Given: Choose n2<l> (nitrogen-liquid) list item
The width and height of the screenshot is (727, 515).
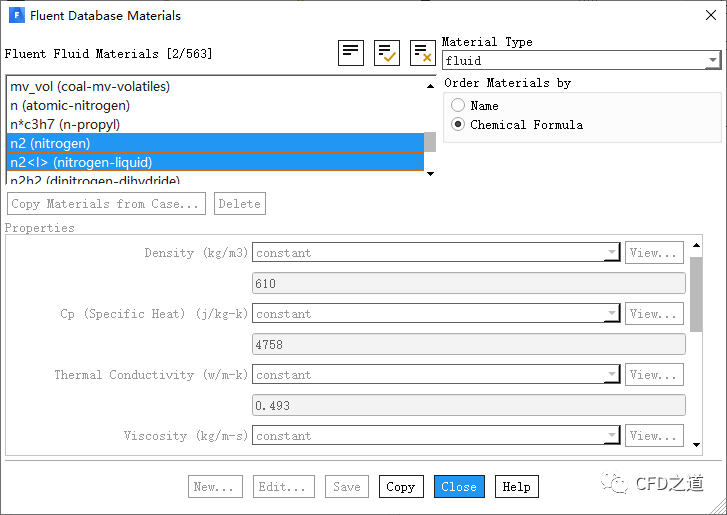Looking at the screenshot, I should (80, 162).
